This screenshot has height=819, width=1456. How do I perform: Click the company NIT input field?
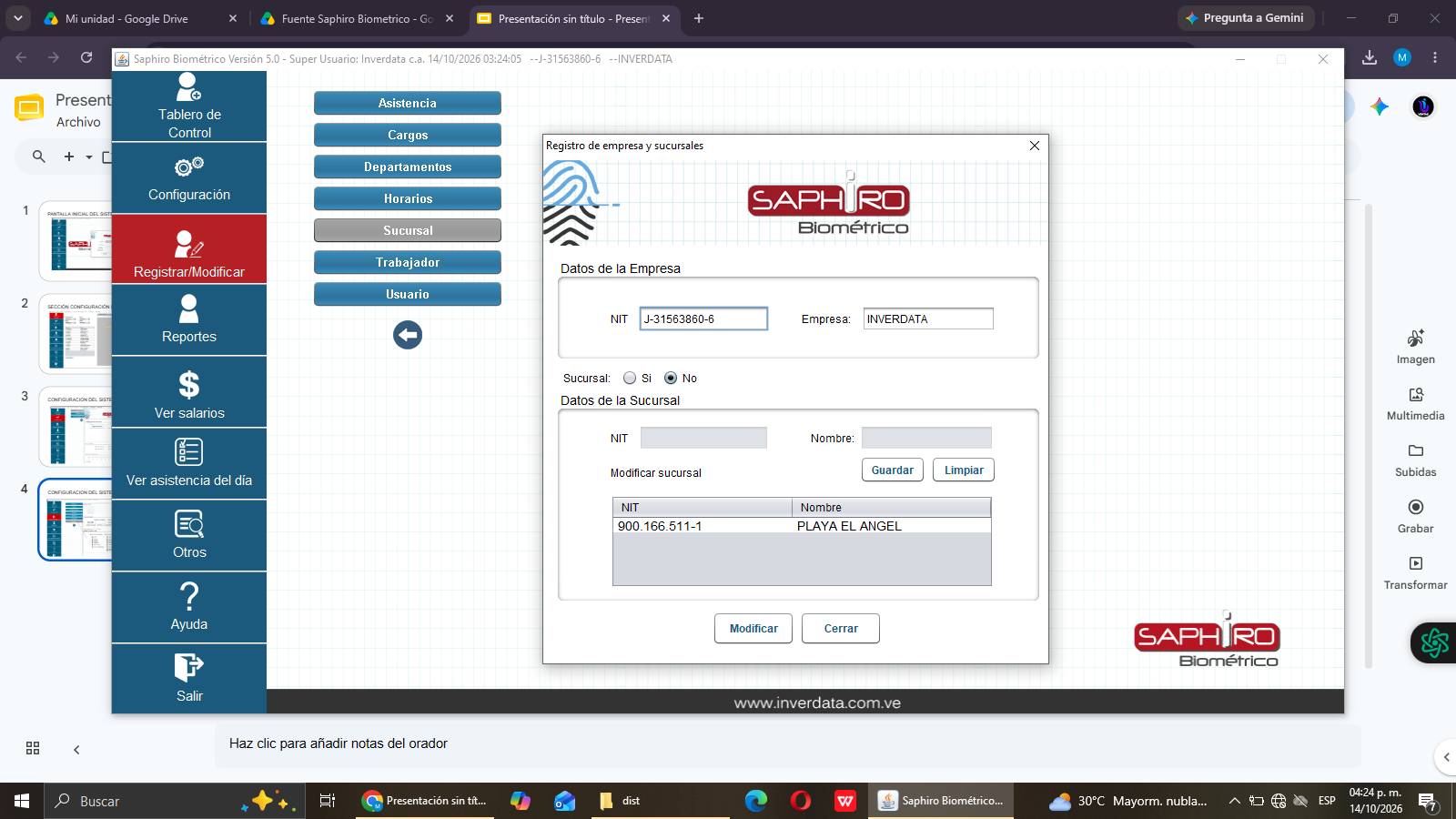pyautogui.click(x=703, y=318)
